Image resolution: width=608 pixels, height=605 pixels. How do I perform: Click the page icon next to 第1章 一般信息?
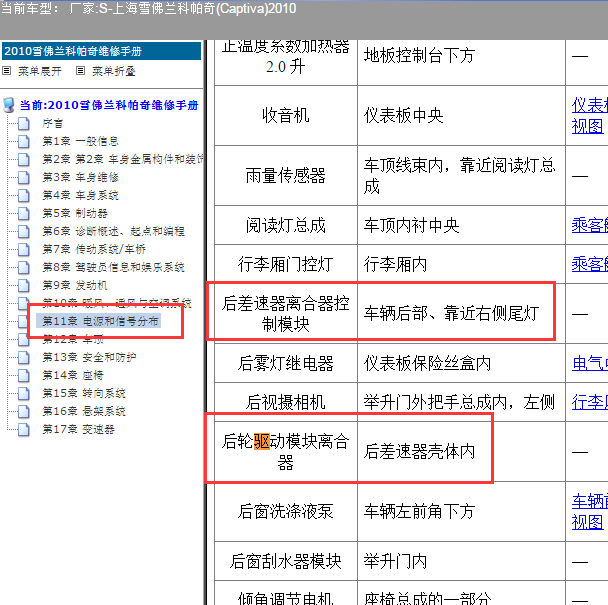pyautogui.click(x=24, y=142)
